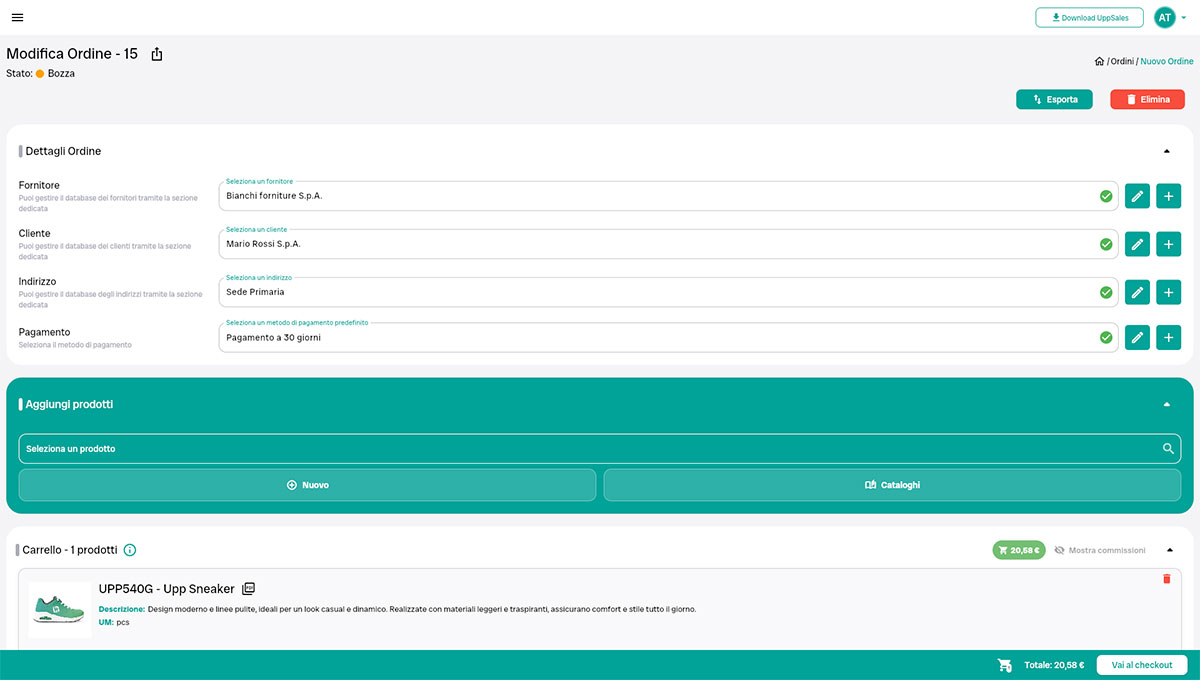Image resolution: width=1200 pixels, height=680 pixels.
Task: Open the Ordini breadcrumb link
Action: tap(1122, 61)
